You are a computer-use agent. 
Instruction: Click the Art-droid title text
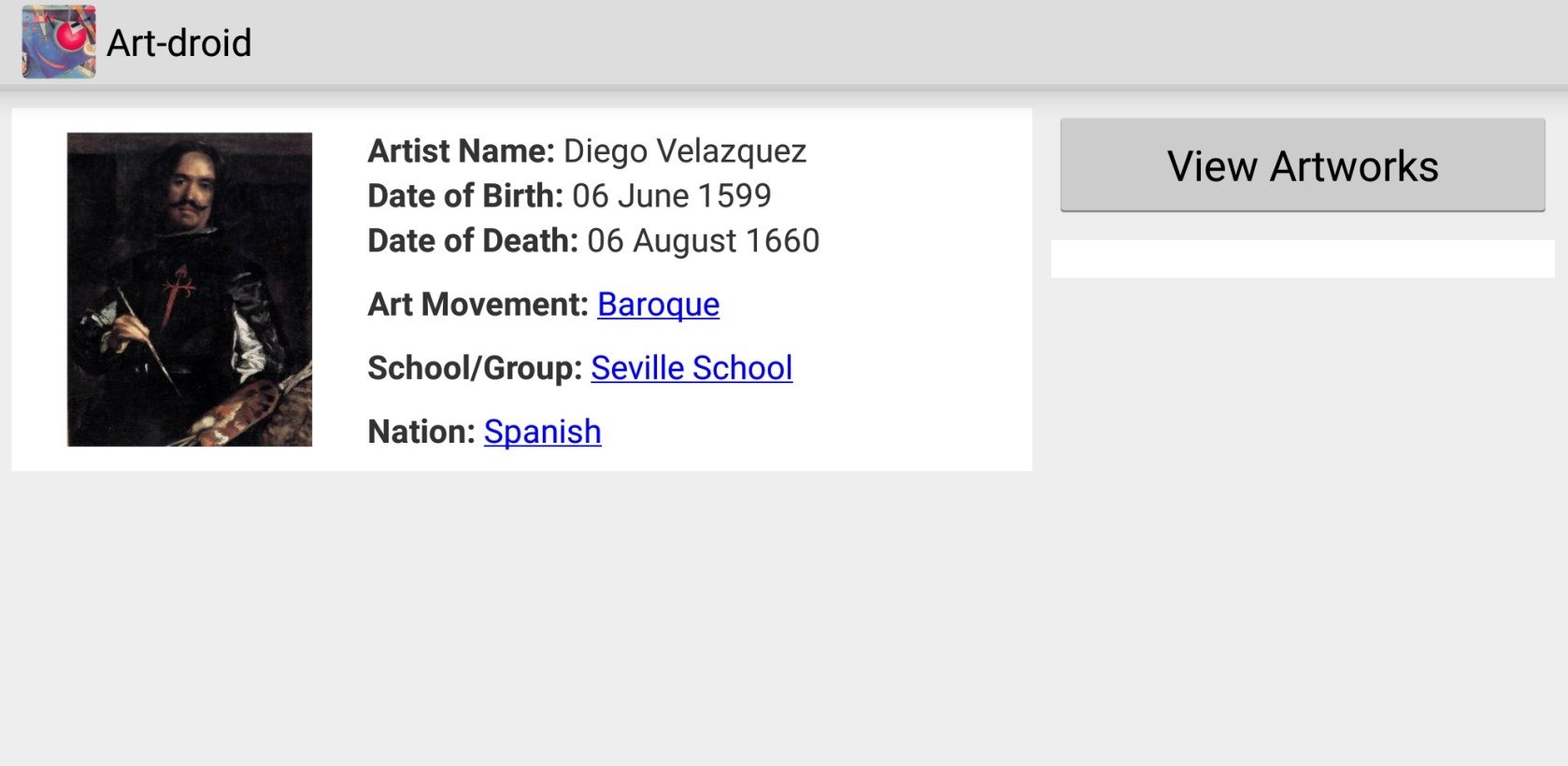pyautogui.click(x=179, y=43)
